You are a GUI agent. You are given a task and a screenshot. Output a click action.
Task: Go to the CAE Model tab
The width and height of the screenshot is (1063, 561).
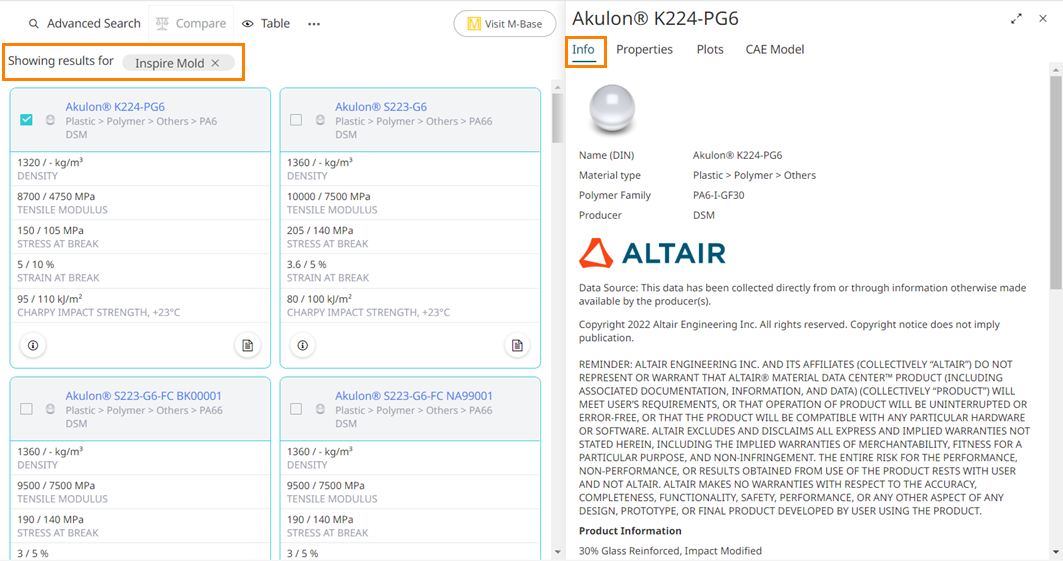pos(774,49)
